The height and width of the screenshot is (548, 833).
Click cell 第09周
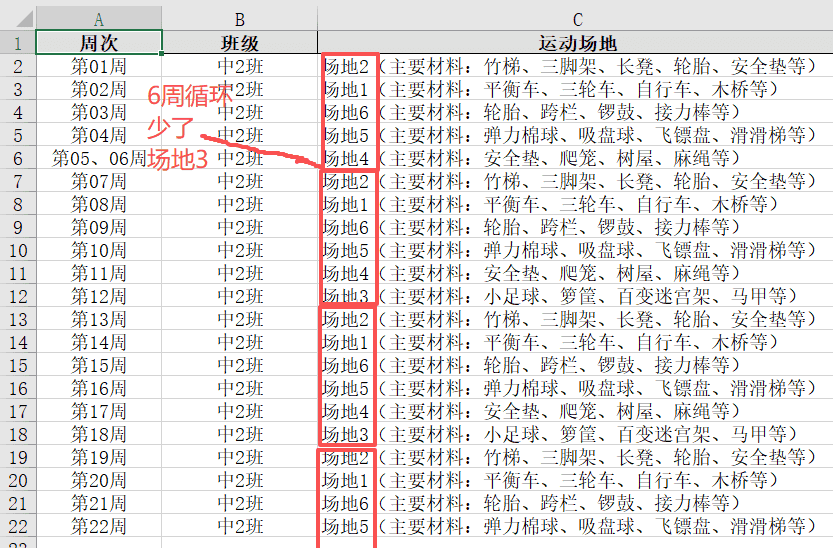coord(99,227)
